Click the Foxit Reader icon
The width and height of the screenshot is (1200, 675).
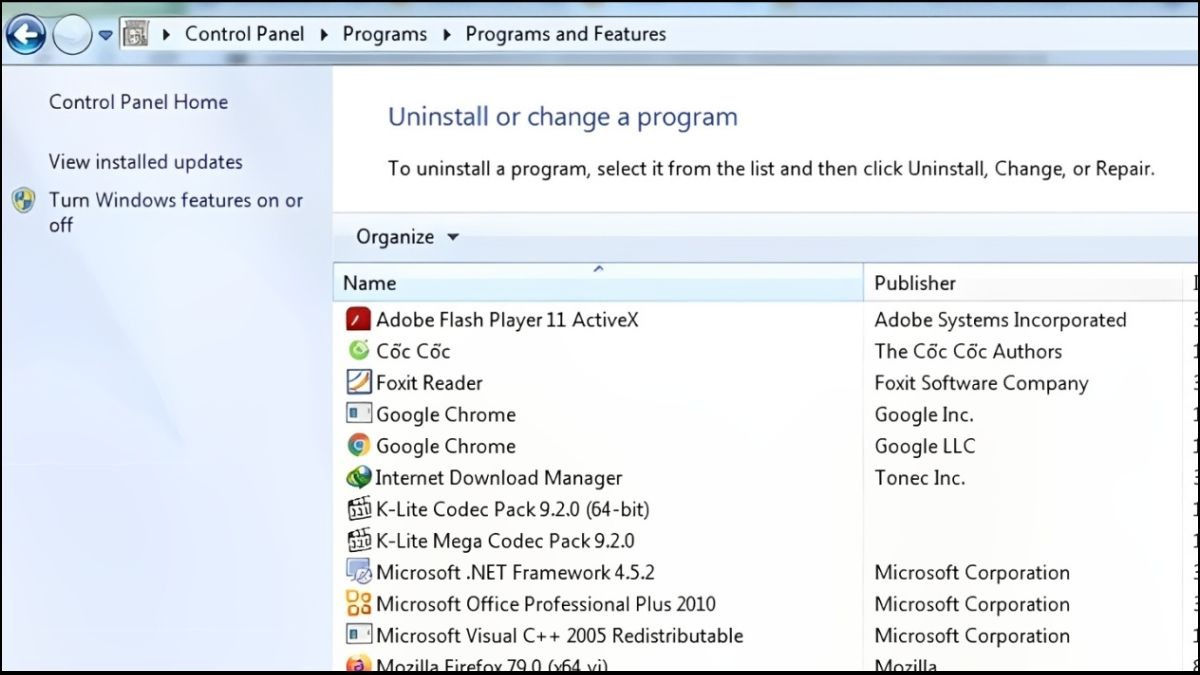(358, 382)
